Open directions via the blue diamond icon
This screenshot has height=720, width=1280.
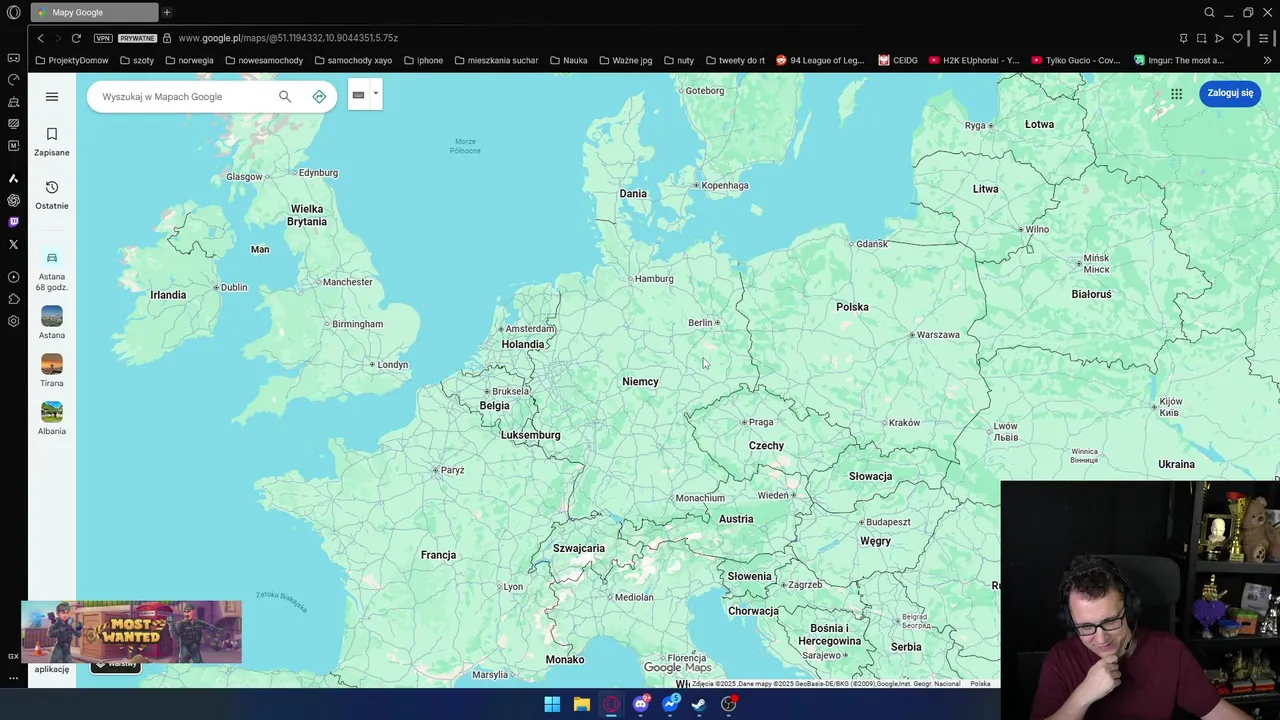[x=319, y=96]
